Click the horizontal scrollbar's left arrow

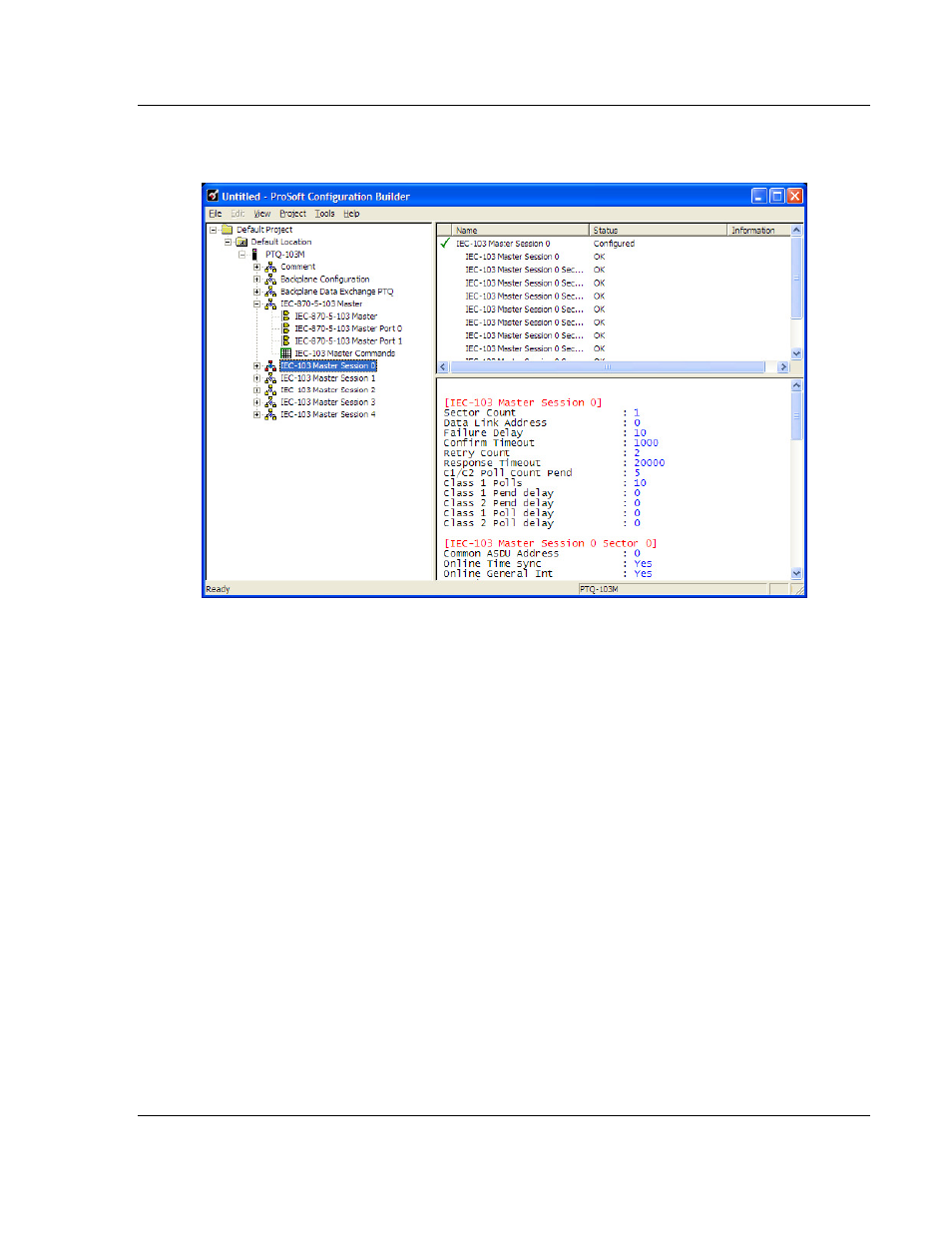[x=443, y=367]
